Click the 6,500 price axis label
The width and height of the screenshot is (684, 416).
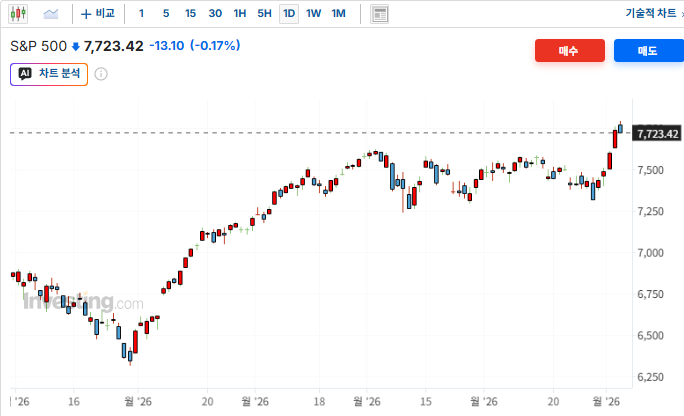tap(650, 336)
